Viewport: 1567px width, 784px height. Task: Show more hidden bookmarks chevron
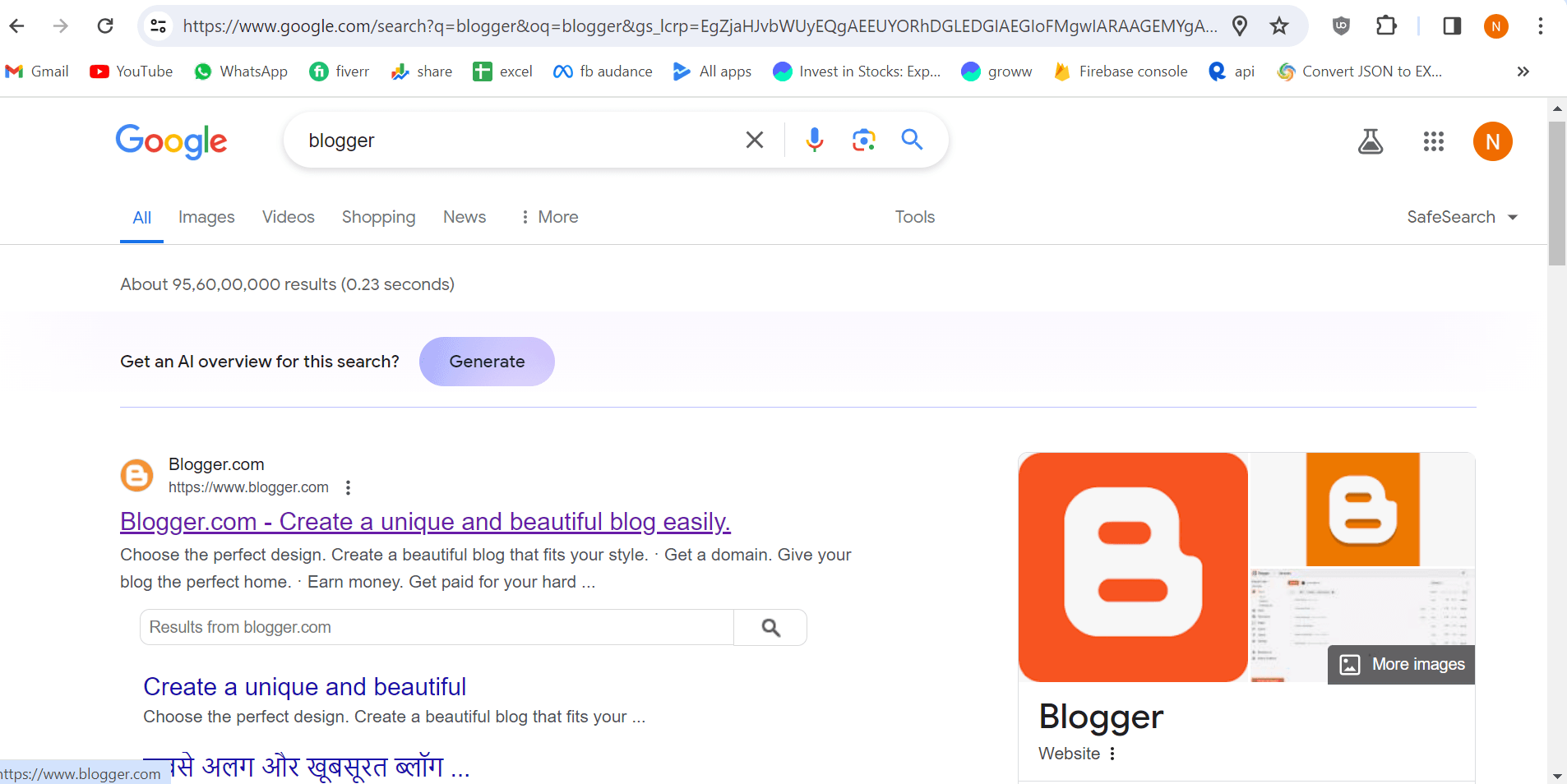tap(1523, 71)
